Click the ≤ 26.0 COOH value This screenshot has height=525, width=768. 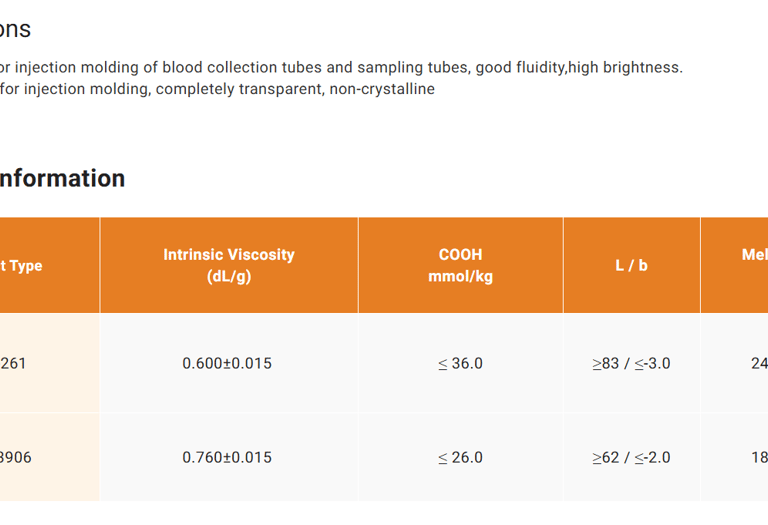coord(460,457)
